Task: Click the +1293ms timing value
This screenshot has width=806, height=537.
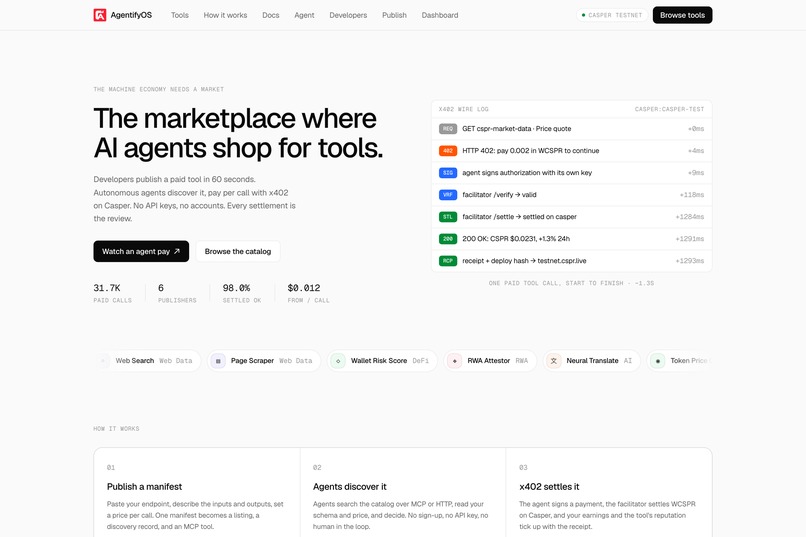Action: (690, 261)
